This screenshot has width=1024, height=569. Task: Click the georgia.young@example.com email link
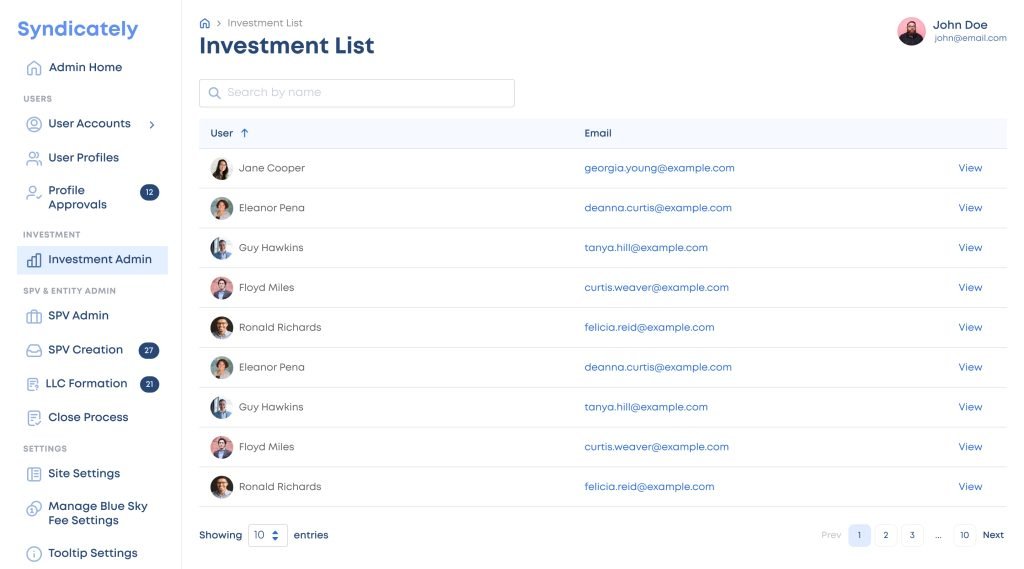pyautogui.click(x=659, y=168)
